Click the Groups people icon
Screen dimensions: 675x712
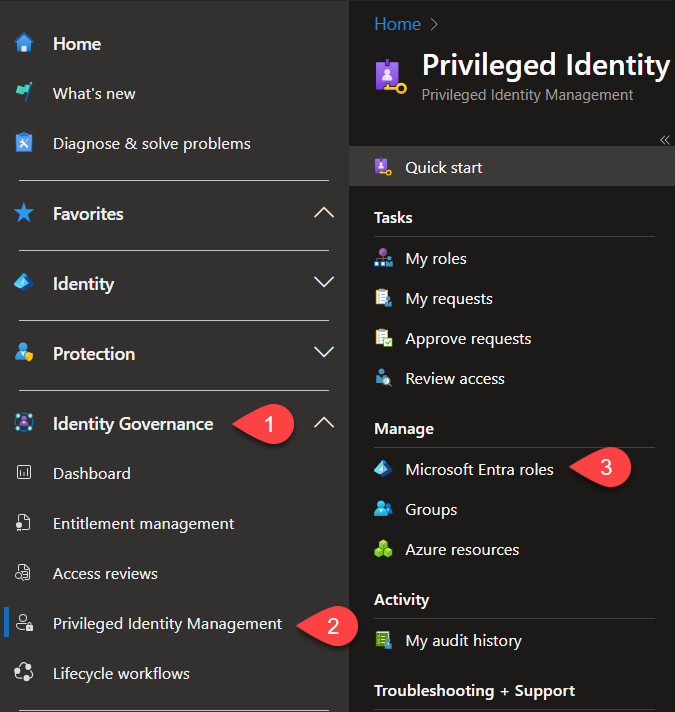(x=384, y=509)
